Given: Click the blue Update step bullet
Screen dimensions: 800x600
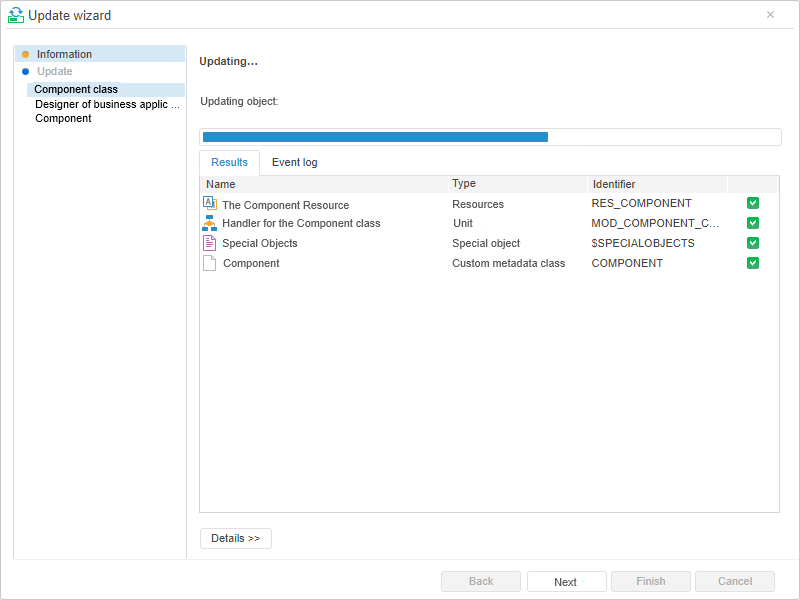Looking at the screenshot, I should [x=26, y=71].
